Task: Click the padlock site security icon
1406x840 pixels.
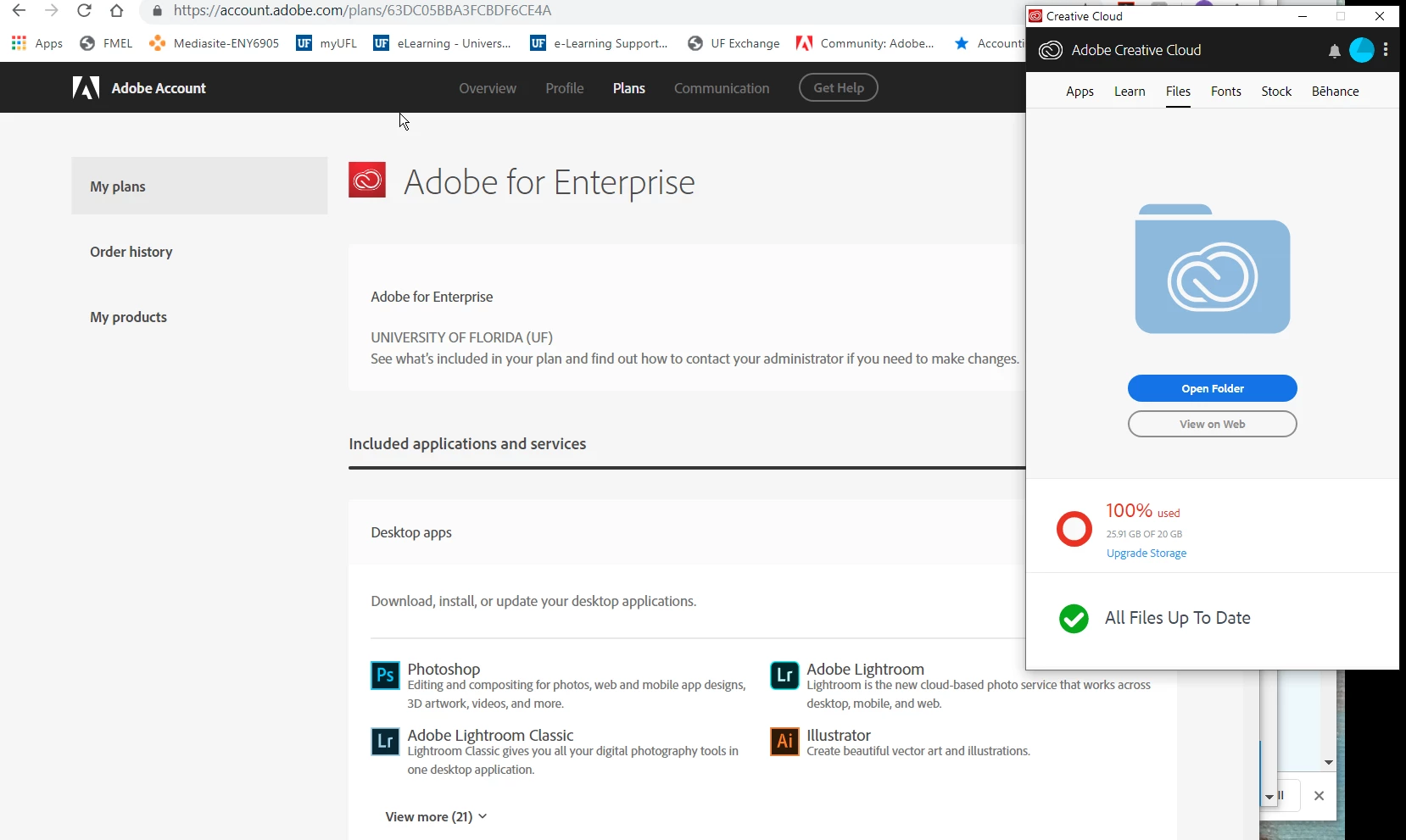Action: tap(157, 11)
